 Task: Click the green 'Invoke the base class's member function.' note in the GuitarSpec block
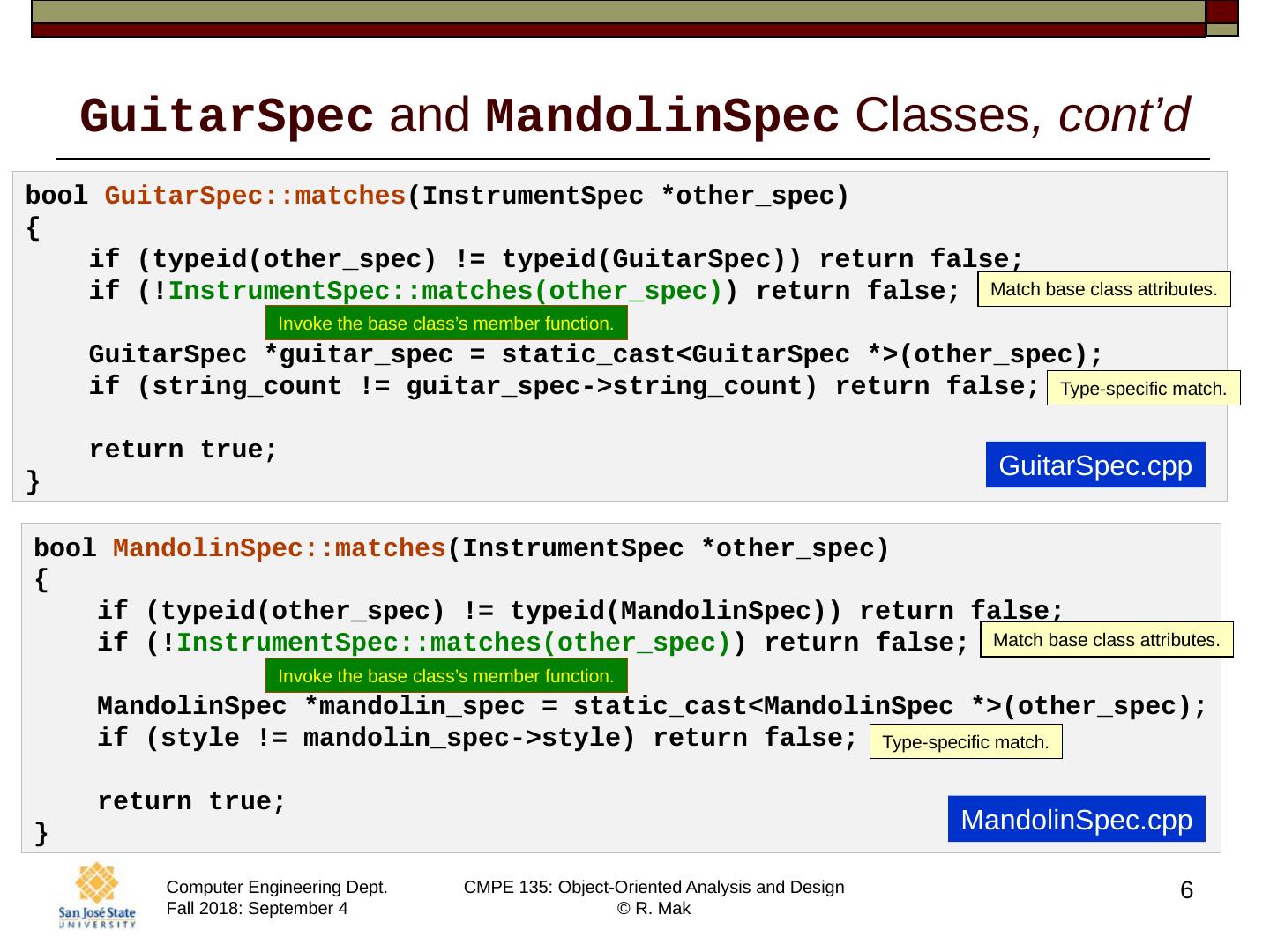446,324
